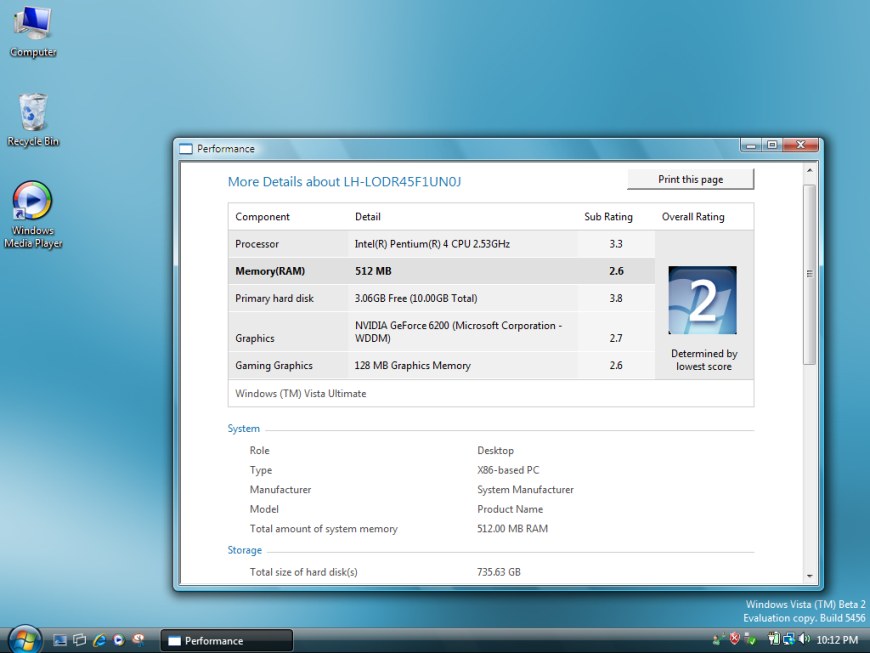Screen dimensions: 870x653
Task: Click the 10:12 PM clock
Action: 837,640
